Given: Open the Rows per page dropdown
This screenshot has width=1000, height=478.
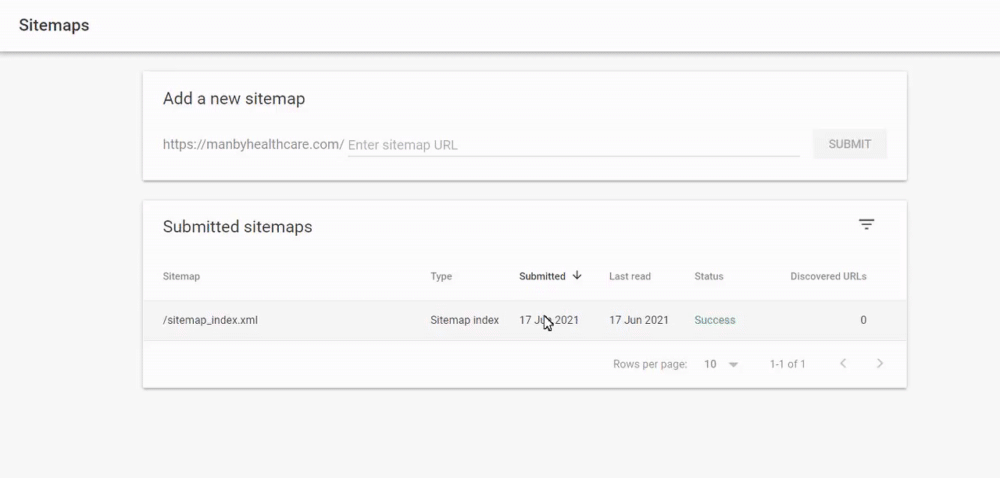Looking at the screenshot, I should [721, 364].
